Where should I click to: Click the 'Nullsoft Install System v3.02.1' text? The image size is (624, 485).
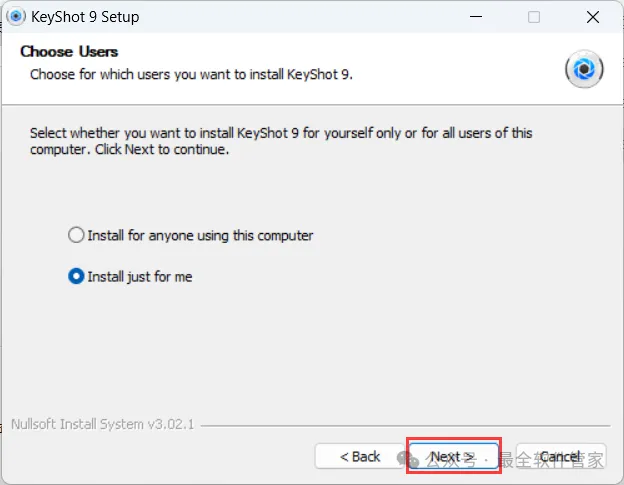tap(103, 425)
